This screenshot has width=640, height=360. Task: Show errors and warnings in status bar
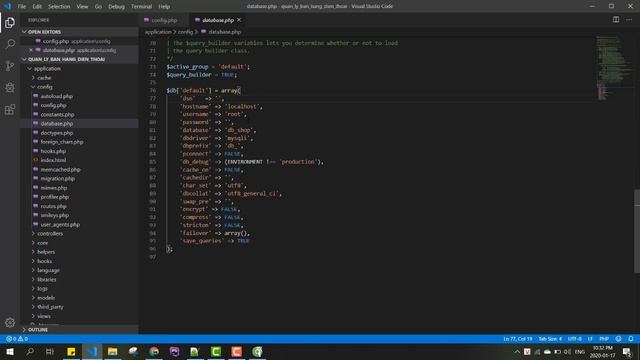coord(17,339)
